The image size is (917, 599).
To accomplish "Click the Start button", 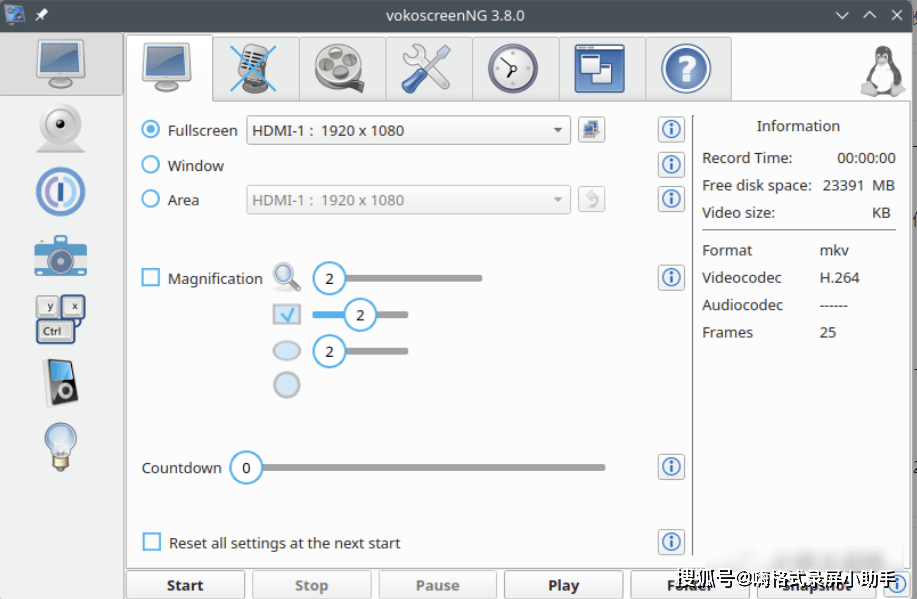I will (x=185, y=585).
